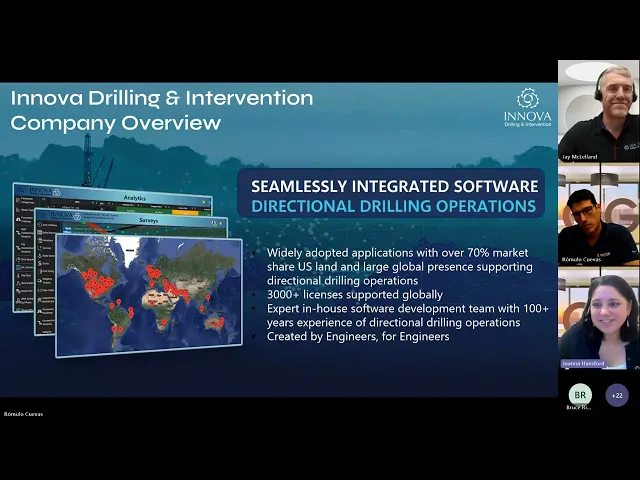
Task: Click 'Bruce Ri...' name under BR avatar
Action: [580, 407]
